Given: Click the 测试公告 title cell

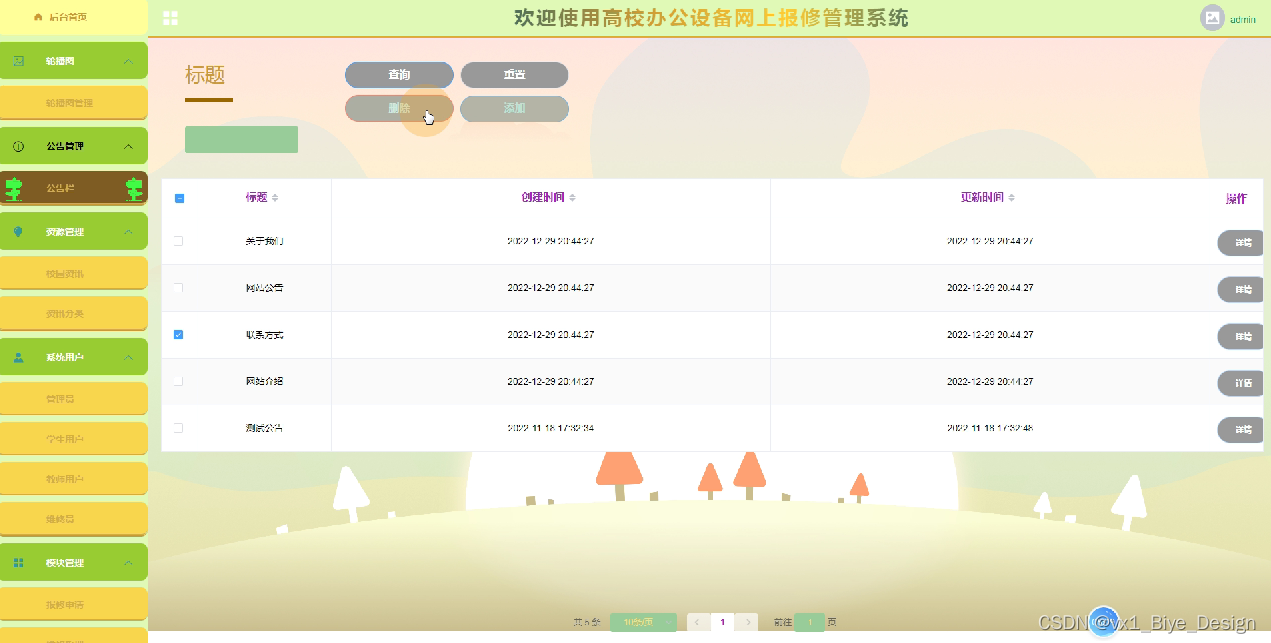Looking at the screenshot, I should (264, 428).
